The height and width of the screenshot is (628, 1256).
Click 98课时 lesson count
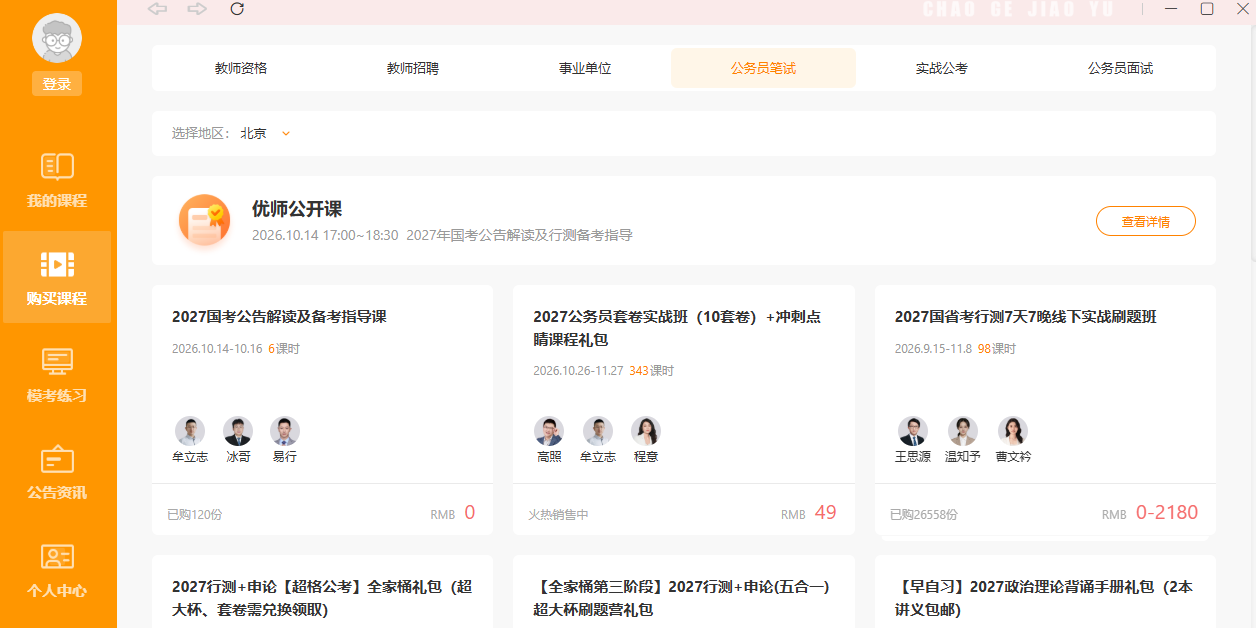coord(997,349)
